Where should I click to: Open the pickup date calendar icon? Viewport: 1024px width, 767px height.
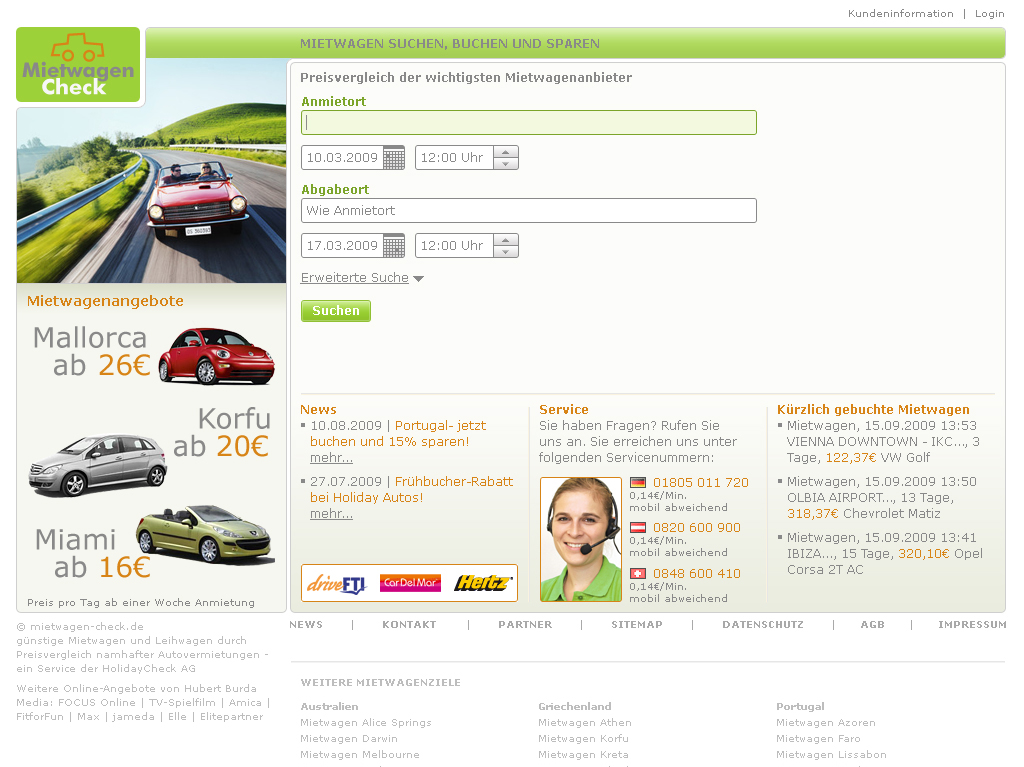coord(394,157)
